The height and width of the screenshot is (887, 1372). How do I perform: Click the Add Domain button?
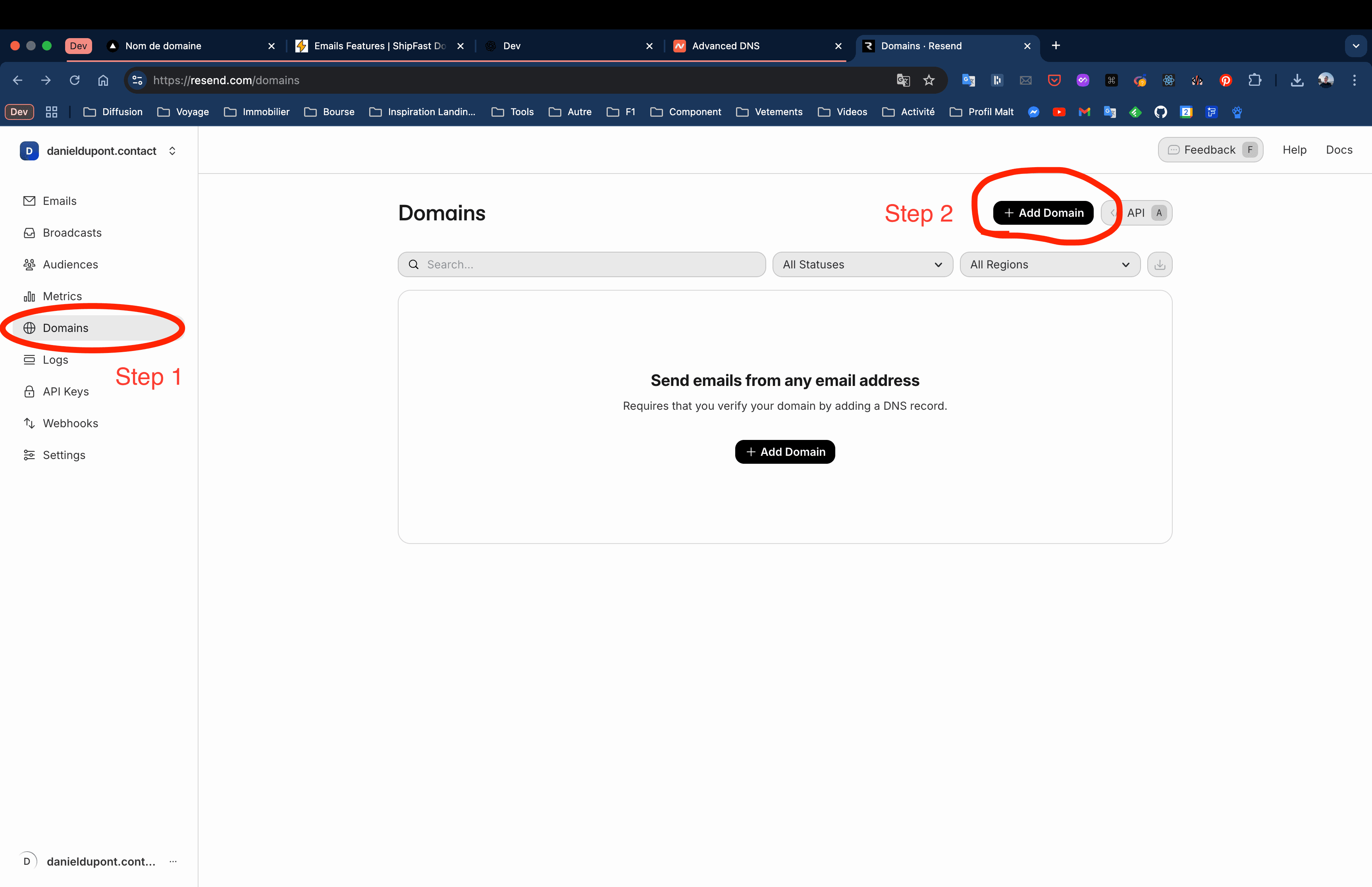tap(1042, 212)
